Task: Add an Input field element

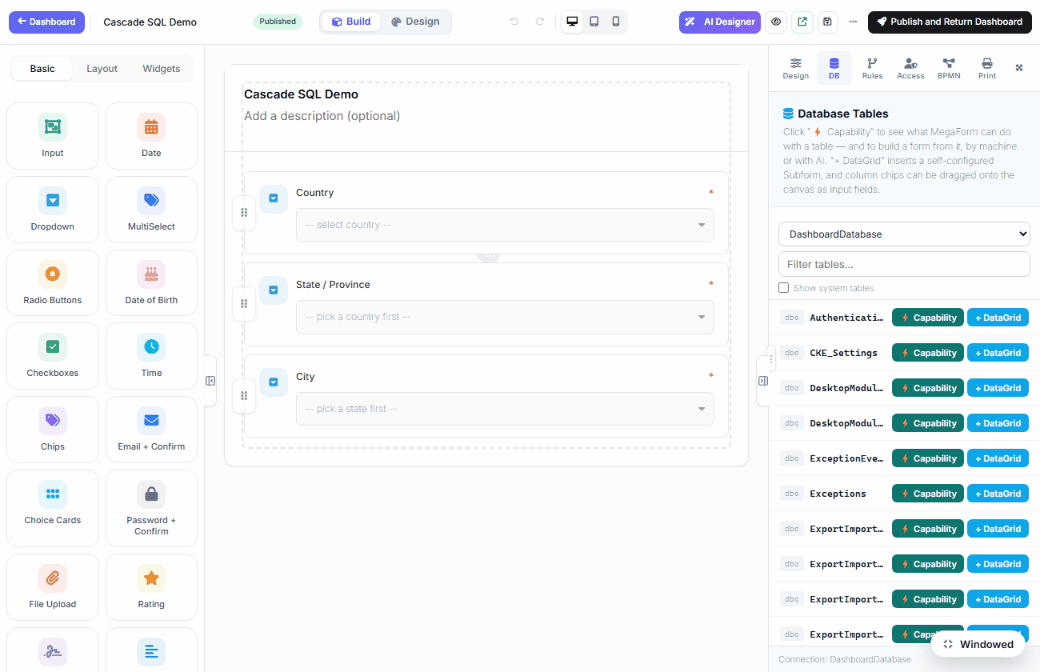Action: pyautogui.click(x=52, y=136)
